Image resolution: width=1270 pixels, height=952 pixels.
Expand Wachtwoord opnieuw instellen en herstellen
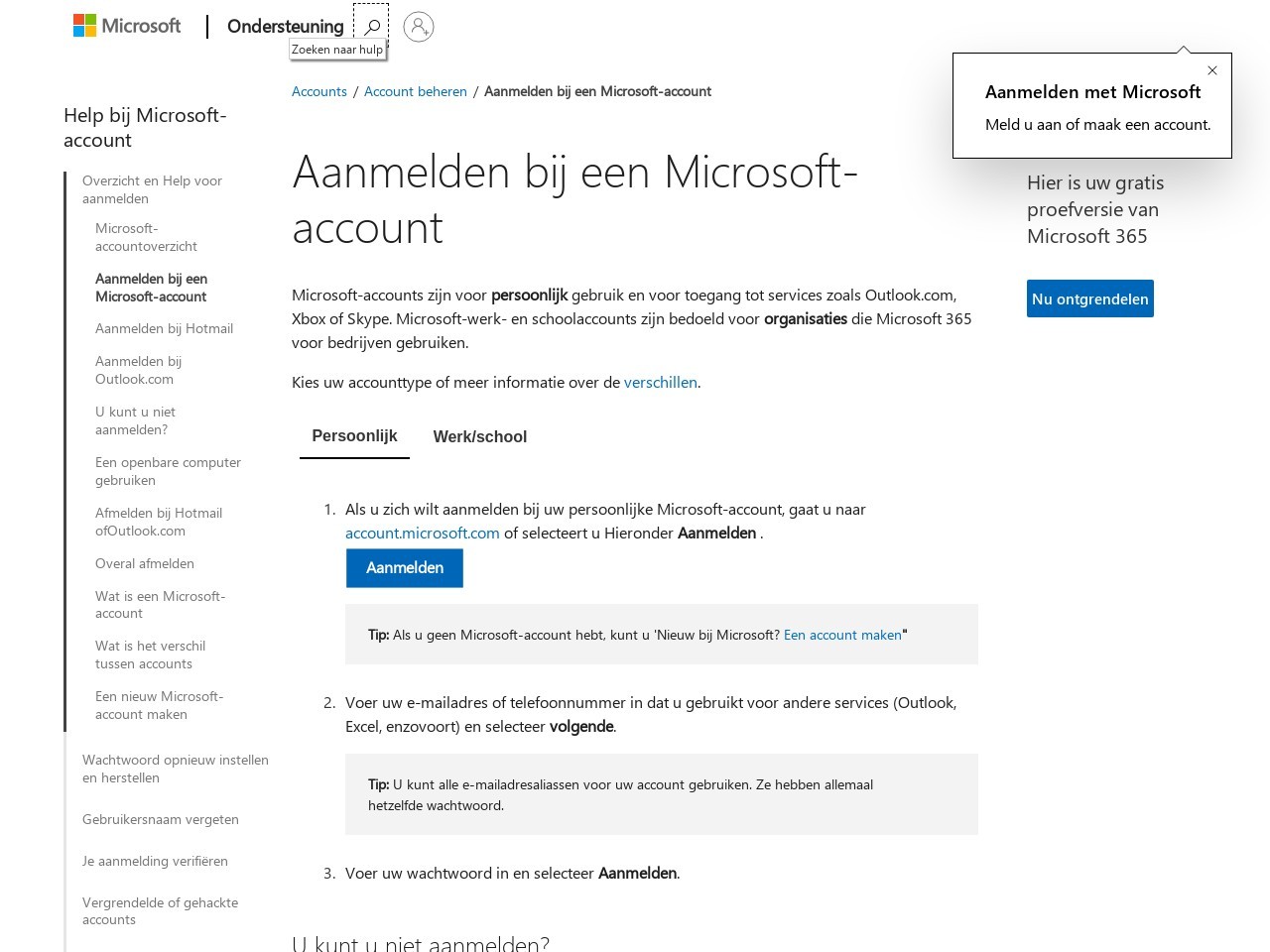point(175,769)
